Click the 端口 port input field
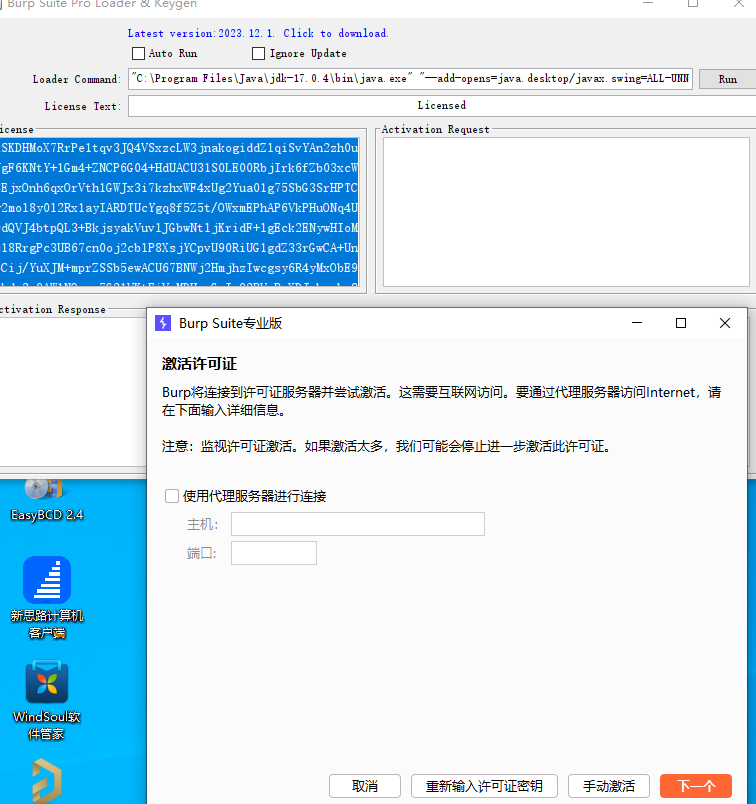 pyautogui.click(x=274, y=553)
